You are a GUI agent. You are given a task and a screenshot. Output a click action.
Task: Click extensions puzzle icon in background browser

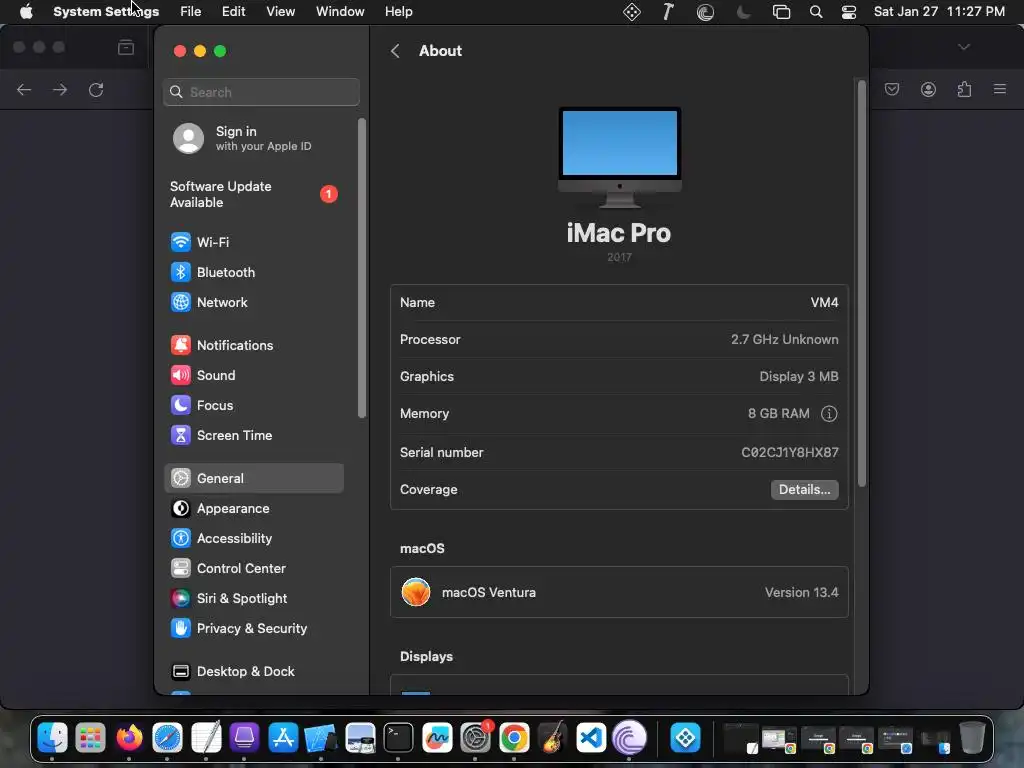point(965,89)
